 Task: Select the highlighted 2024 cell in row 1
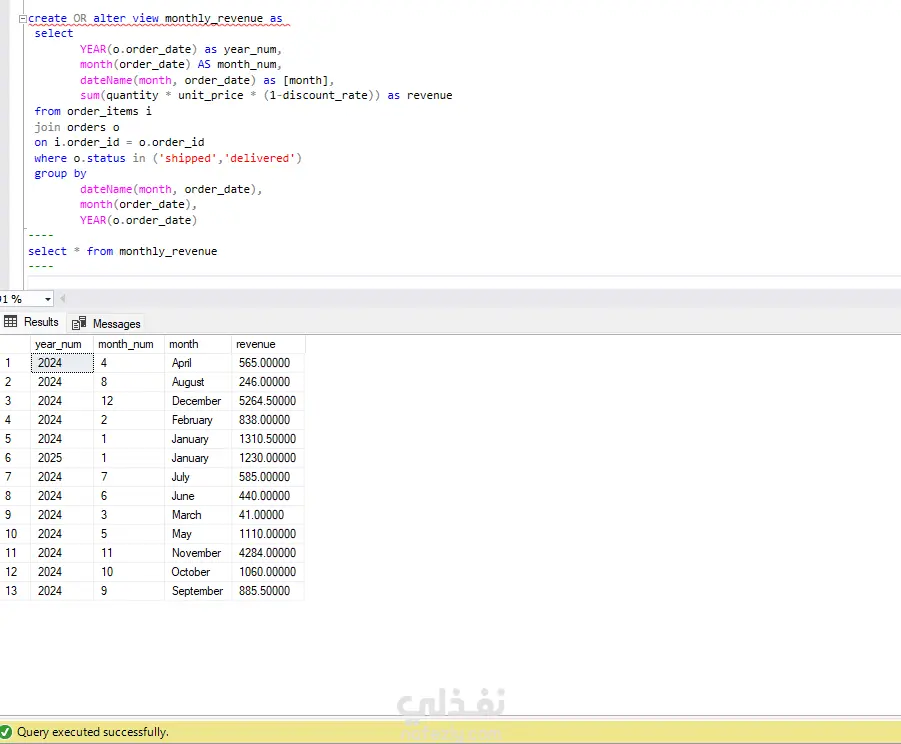(x=62, y=363)
